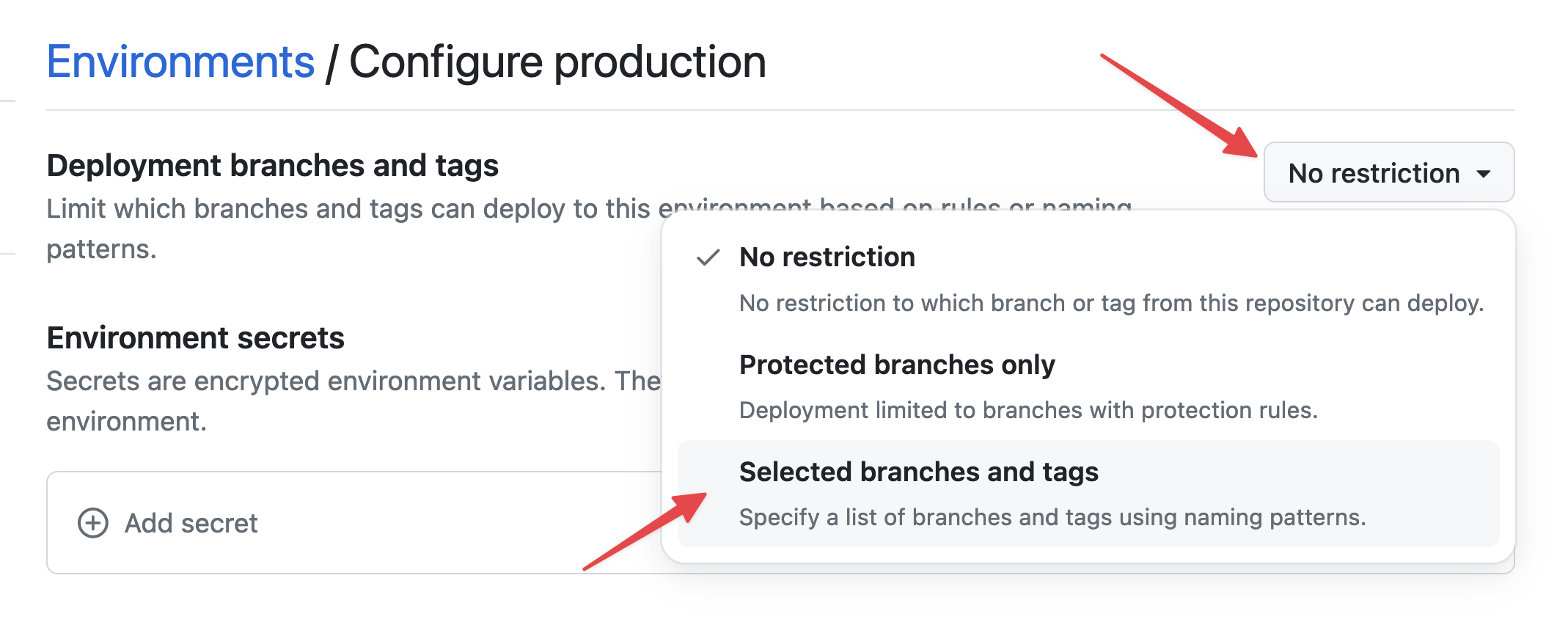Click the caret arrow on restriction dropdown

tap(1484, 174)
